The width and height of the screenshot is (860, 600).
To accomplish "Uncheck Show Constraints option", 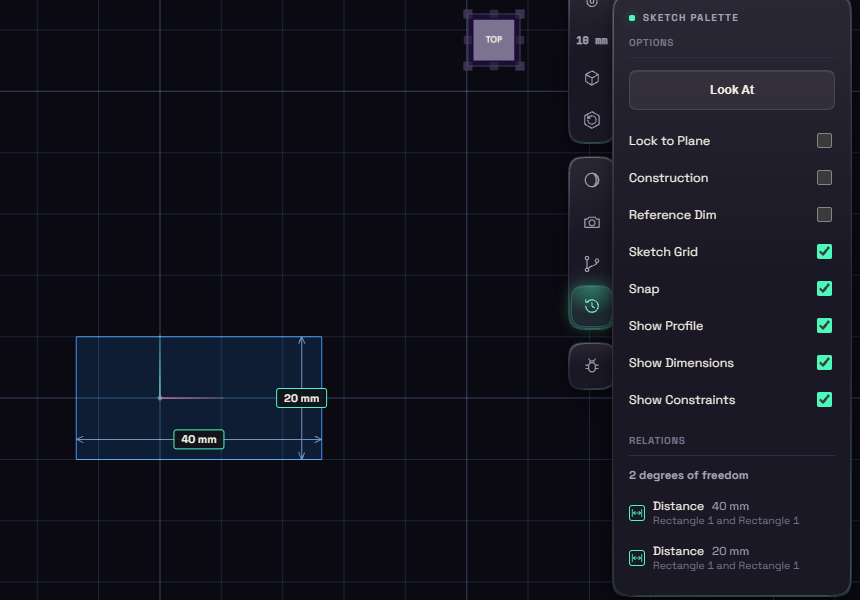I will (x=824, y=400).
